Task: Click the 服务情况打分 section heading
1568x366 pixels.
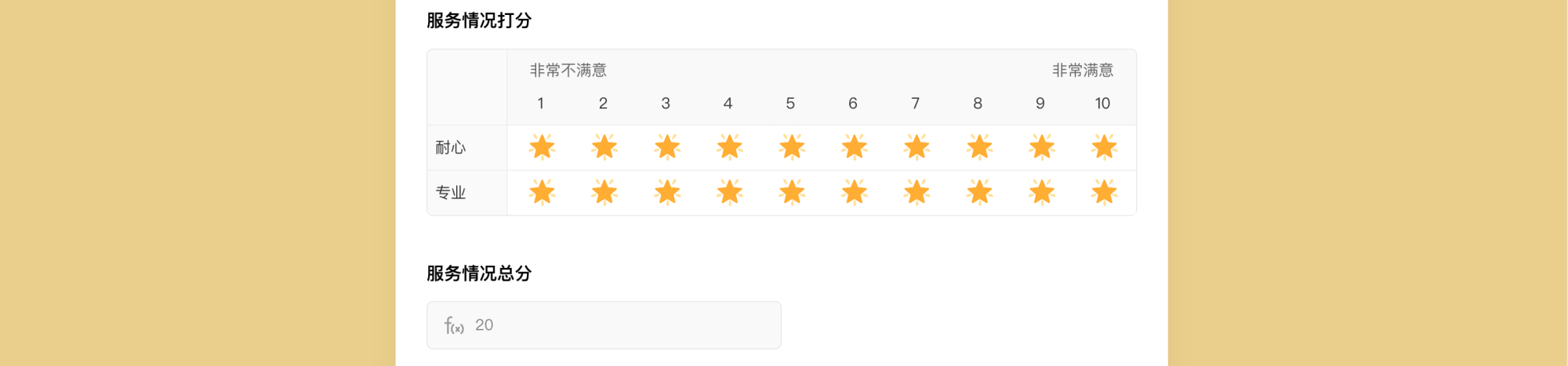Action: pyautogui.click(x=479, y=20)
